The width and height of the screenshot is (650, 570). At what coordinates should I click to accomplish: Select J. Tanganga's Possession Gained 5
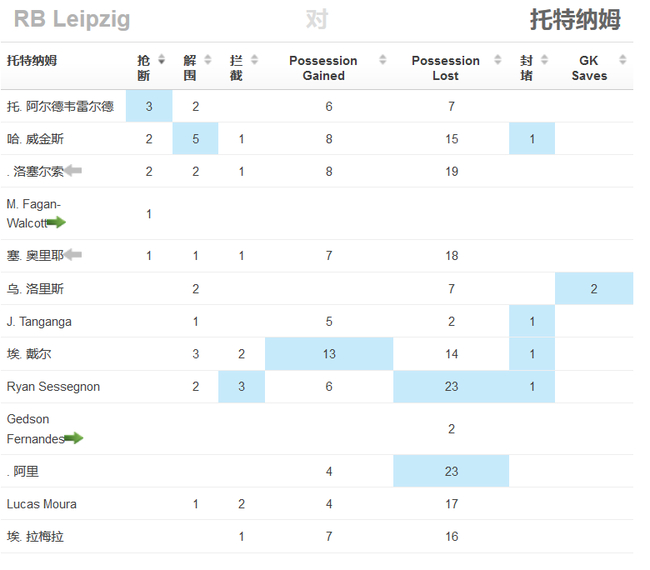(329, 321)
